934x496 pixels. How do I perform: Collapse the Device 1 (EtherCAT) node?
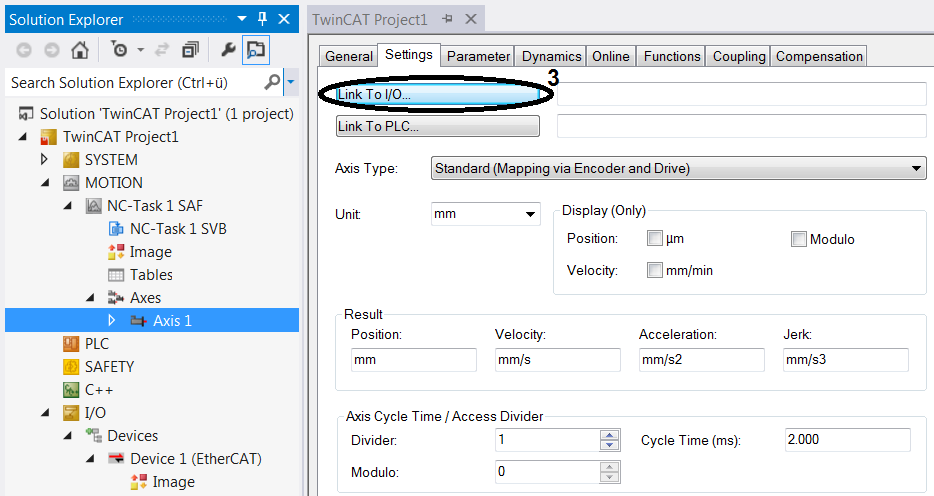click(x=91, y=458)
